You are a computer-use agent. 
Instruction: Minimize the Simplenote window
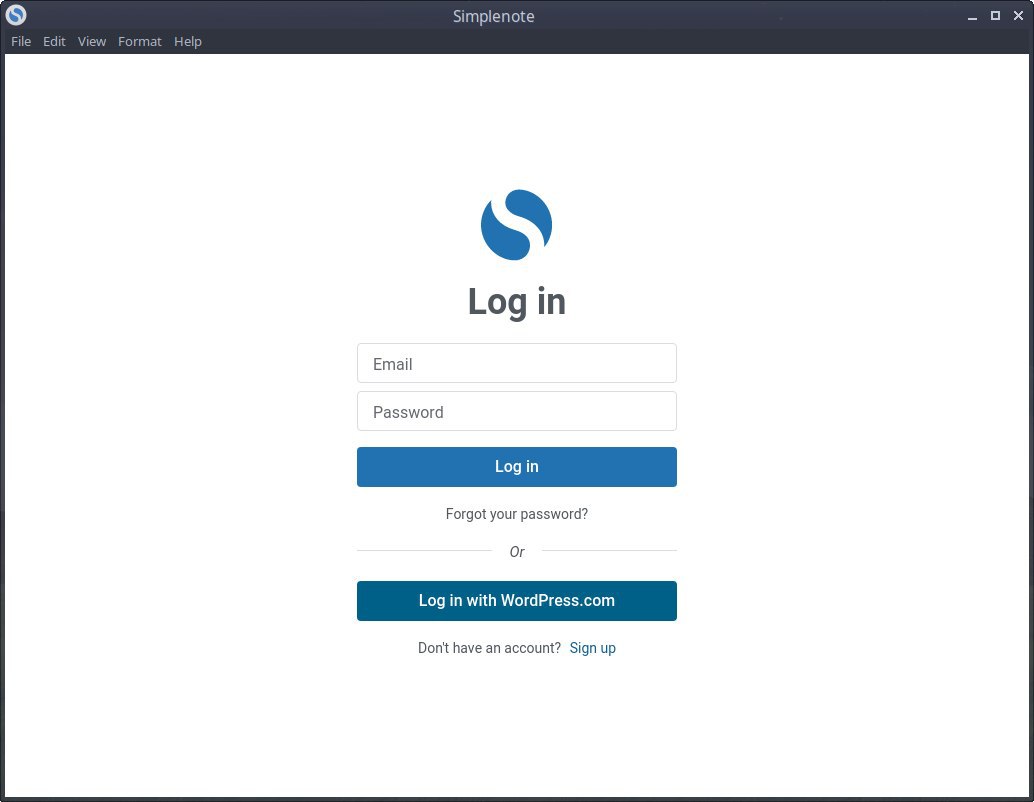click(x=972, y=16)
